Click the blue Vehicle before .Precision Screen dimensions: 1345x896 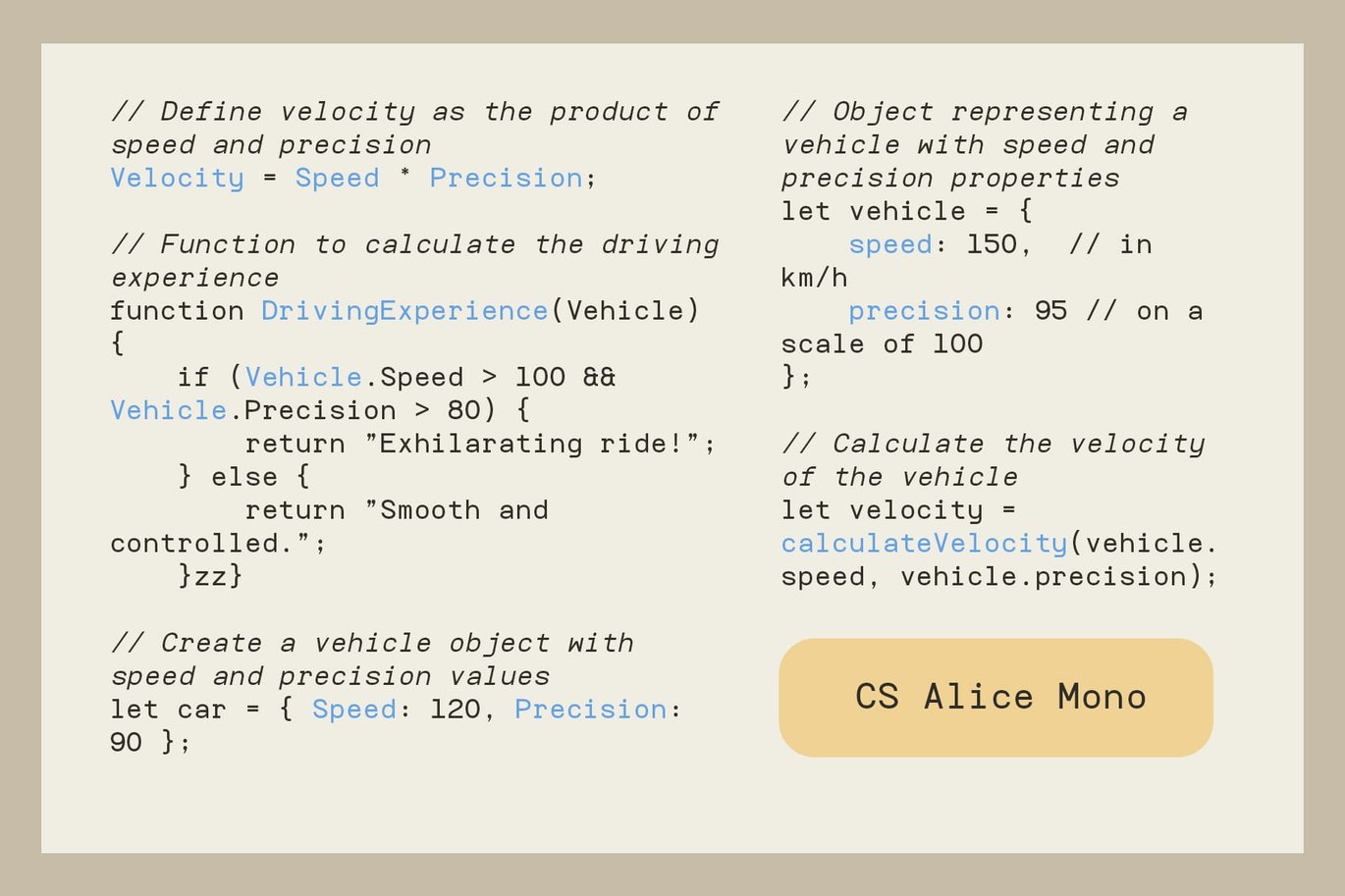169,411
